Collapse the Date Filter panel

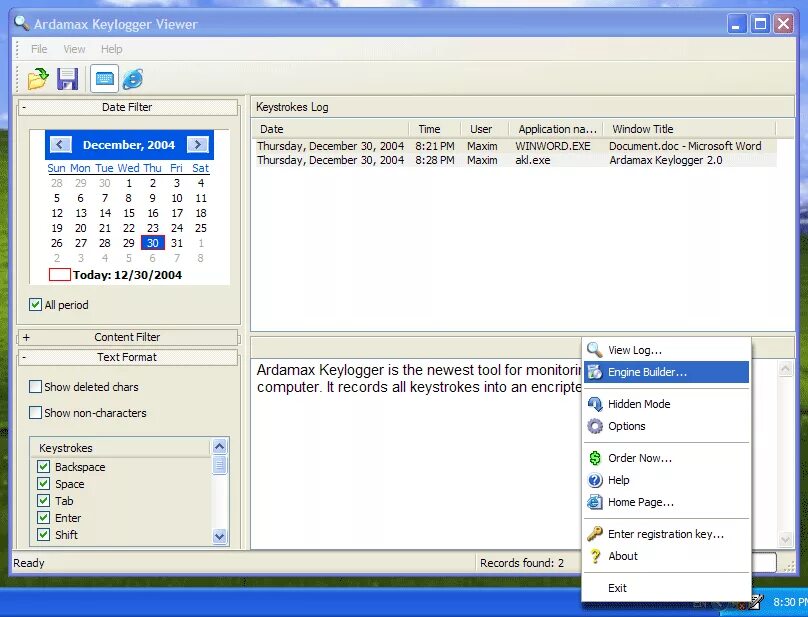pos(128,107)
